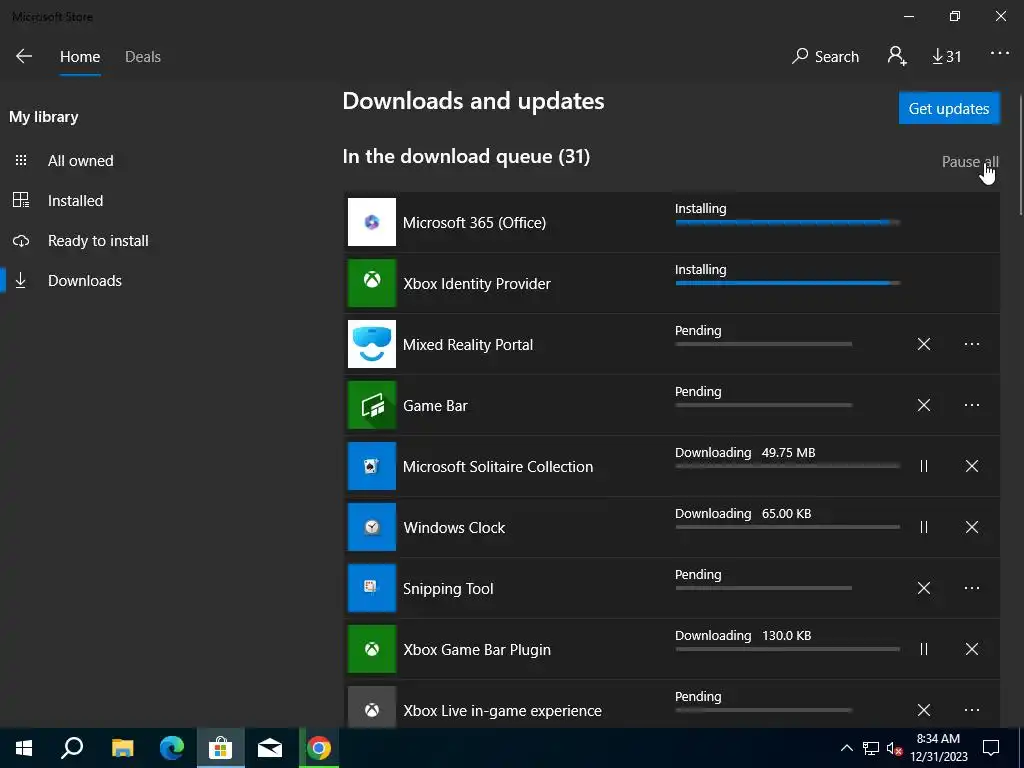The image size is (1024, 768).
Task: Pause Xbox Game Bar Plugin download
Action: [x=923, y=648]
